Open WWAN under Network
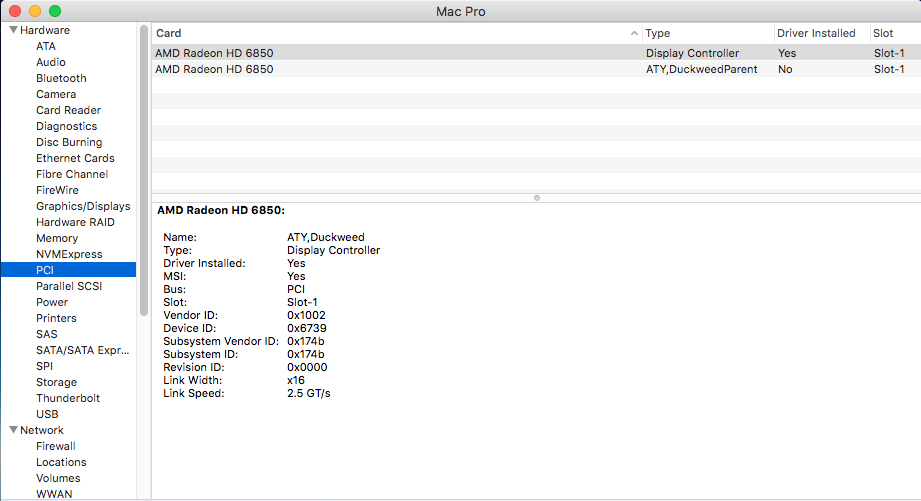Viewport: 921px width, 501px height. click(x=54, y=494)
